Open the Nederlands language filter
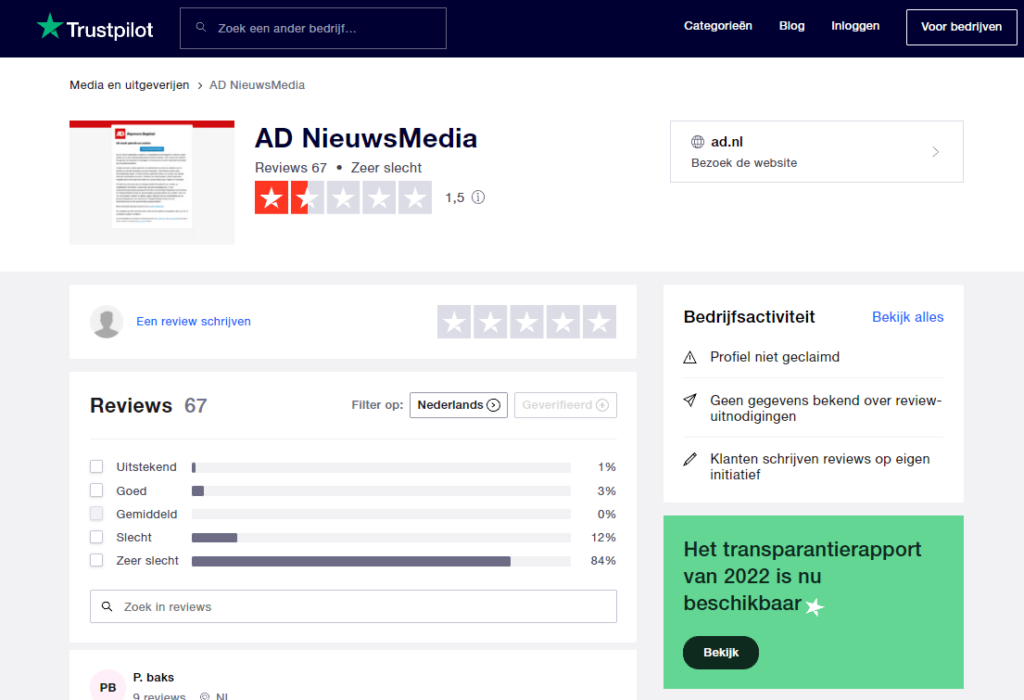This screenshot has width=1024, height=700. 458,405
